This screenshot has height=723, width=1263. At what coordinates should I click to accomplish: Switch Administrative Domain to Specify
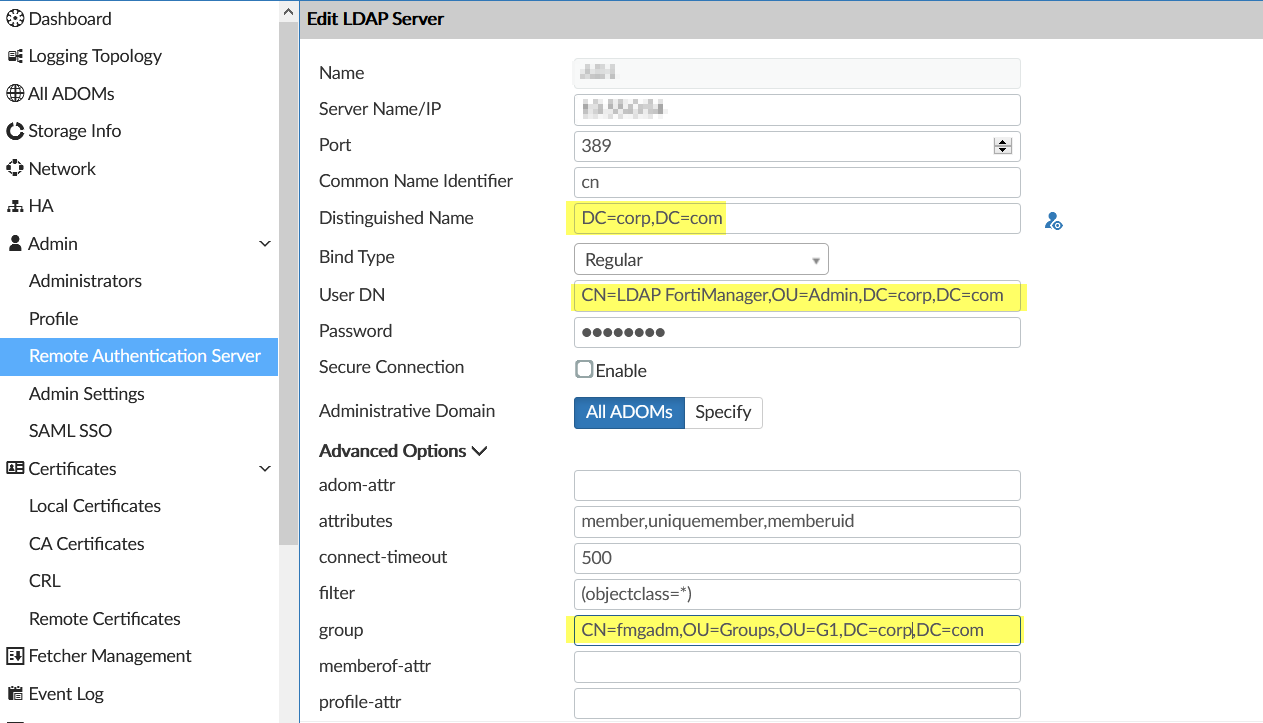click(723, 412)
